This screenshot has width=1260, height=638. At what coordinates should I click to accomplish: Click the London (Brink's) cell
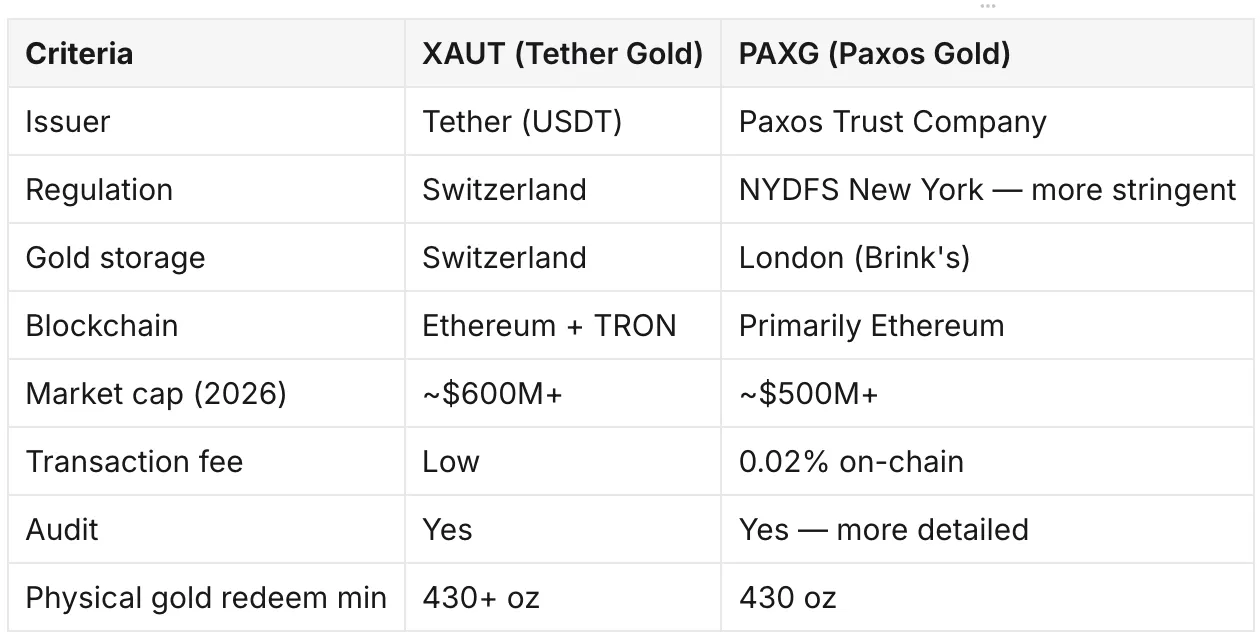tap(987, 257)
